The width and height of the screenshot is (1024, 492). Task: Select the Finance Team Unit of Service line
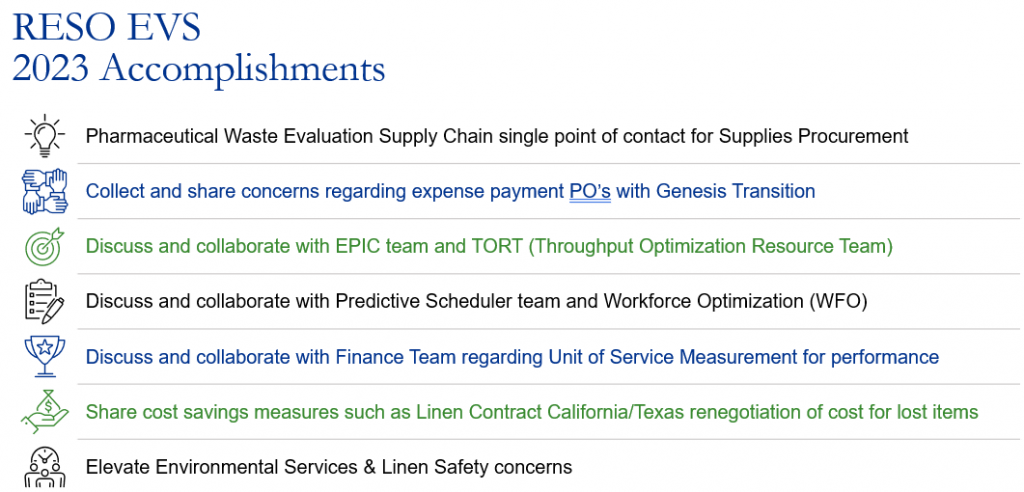513,357
